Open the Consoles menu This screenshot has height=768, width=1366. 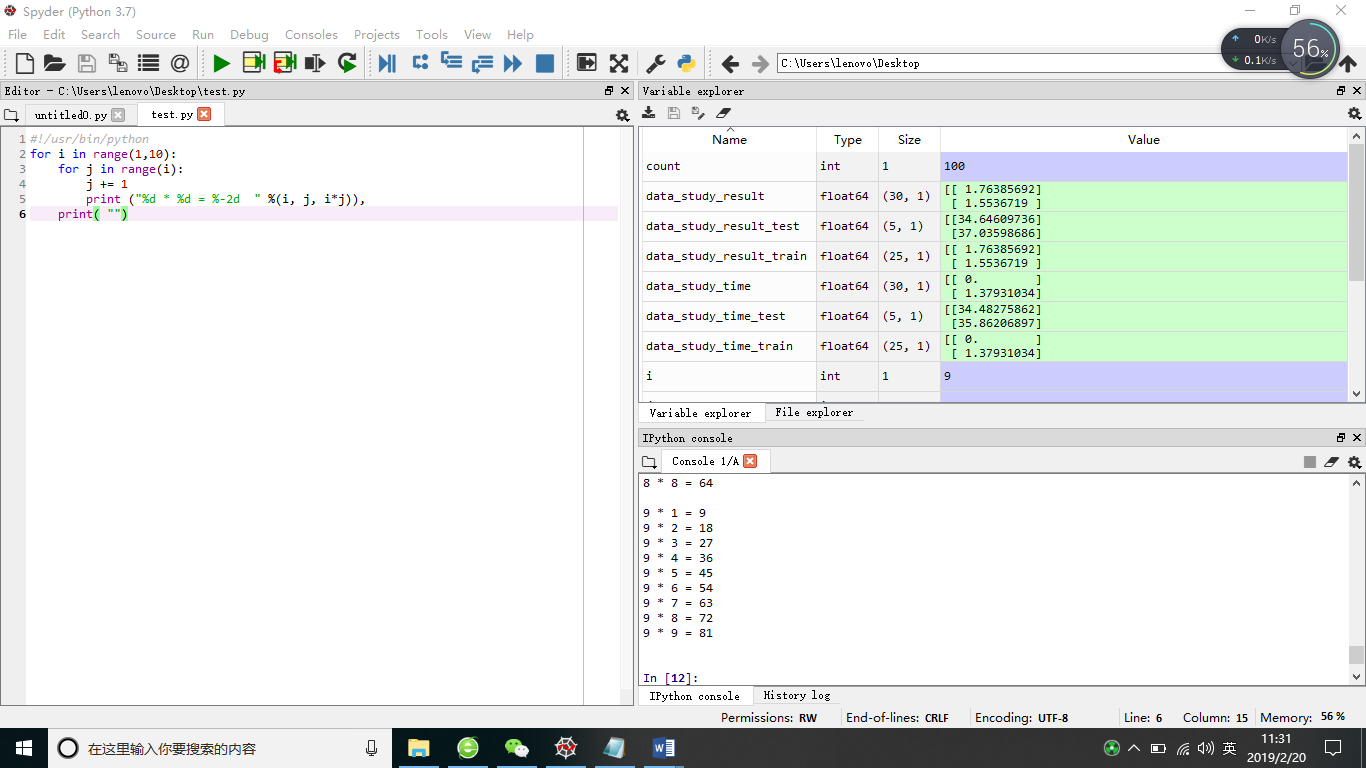(x=311, y=34)
